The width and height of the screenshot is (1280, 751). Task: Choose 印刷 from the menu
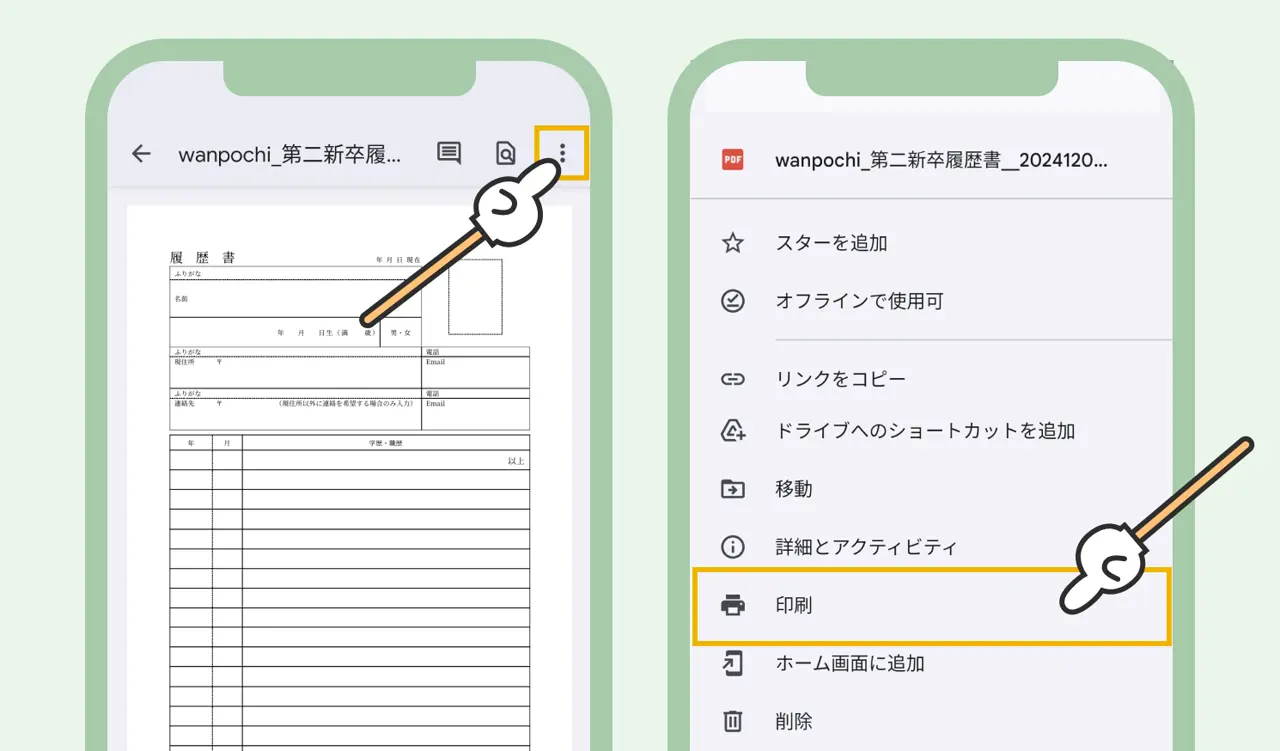pos(931,606)
